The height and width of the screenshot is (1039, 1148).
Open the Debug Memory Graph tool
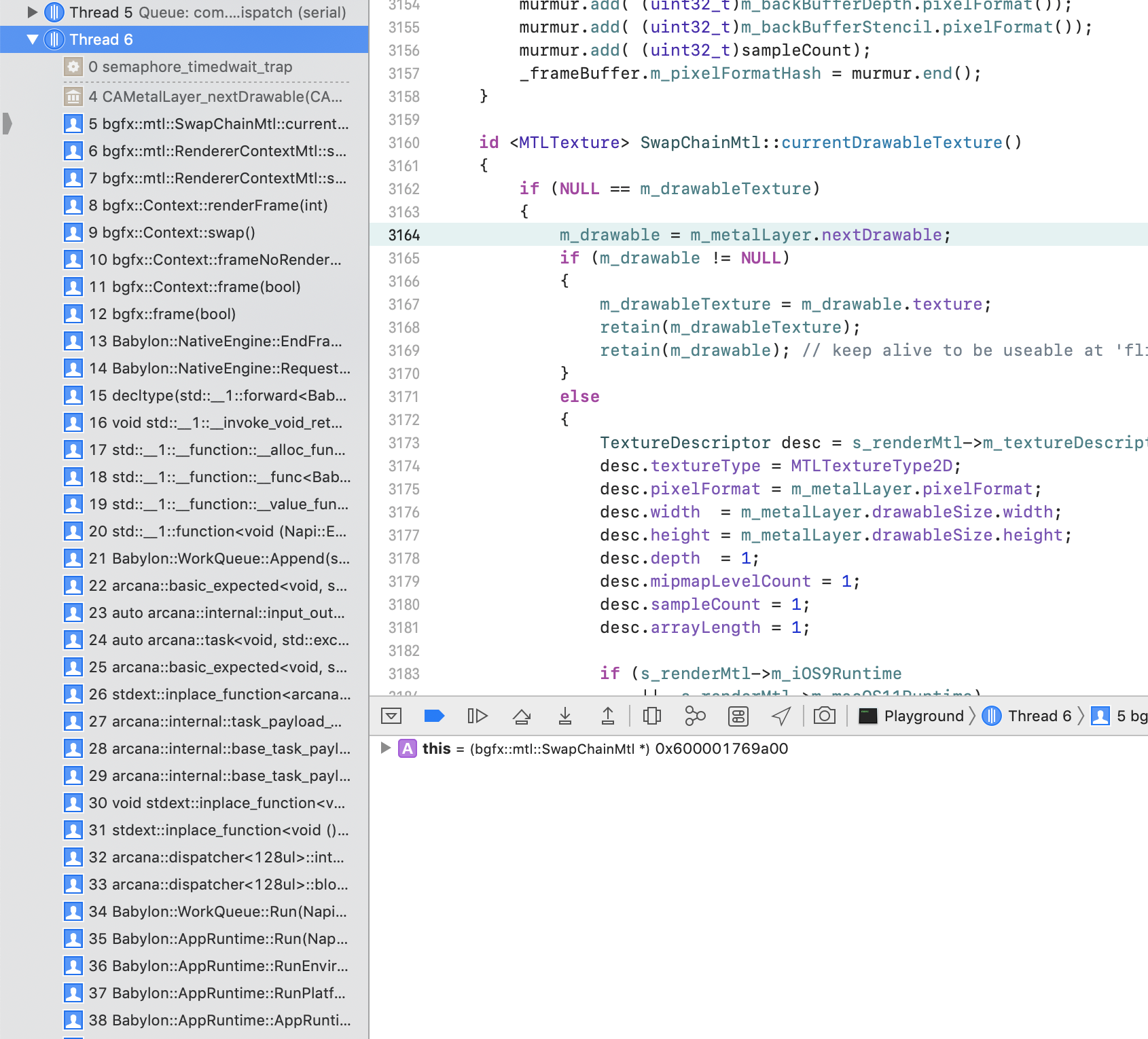click(695, 716)
